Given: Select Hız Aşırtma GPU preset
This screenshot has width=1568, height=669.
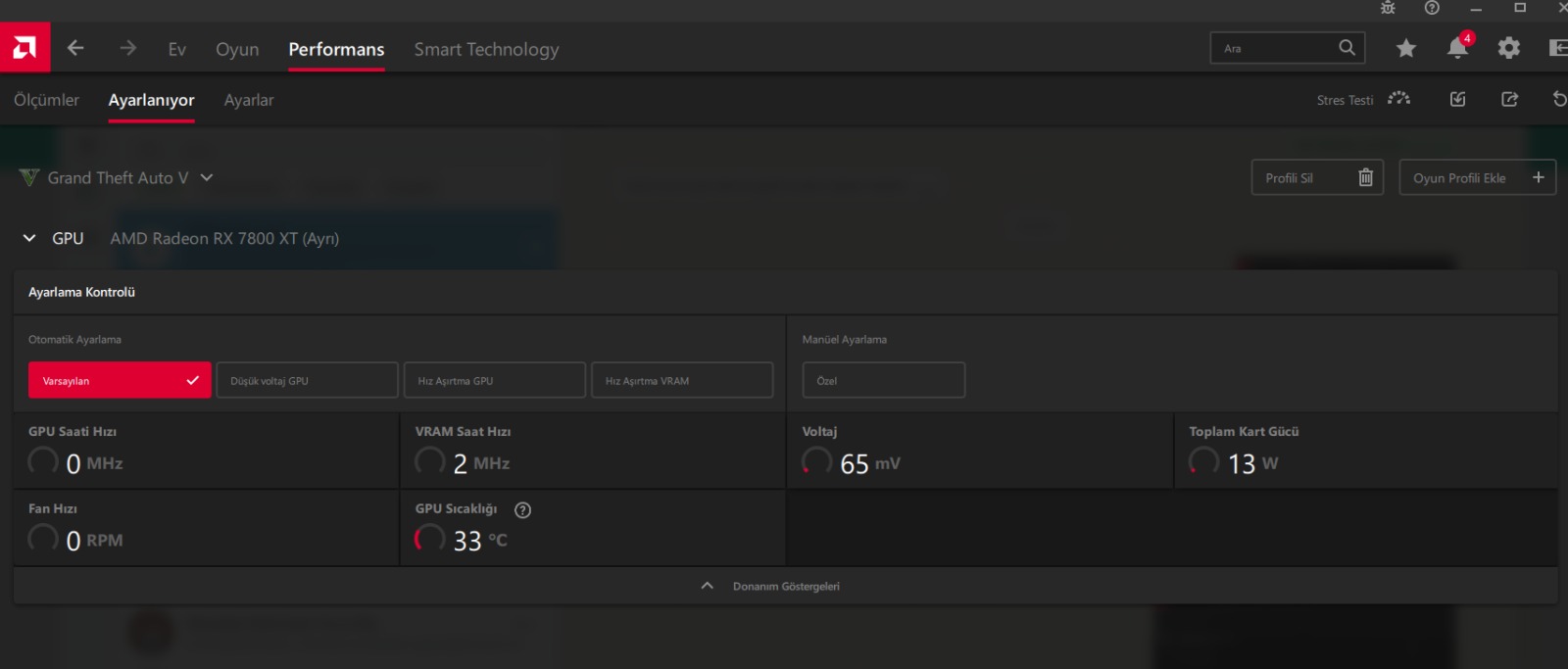Looking at the screenshot, I should pyautogui.click(x=495, y=380).
